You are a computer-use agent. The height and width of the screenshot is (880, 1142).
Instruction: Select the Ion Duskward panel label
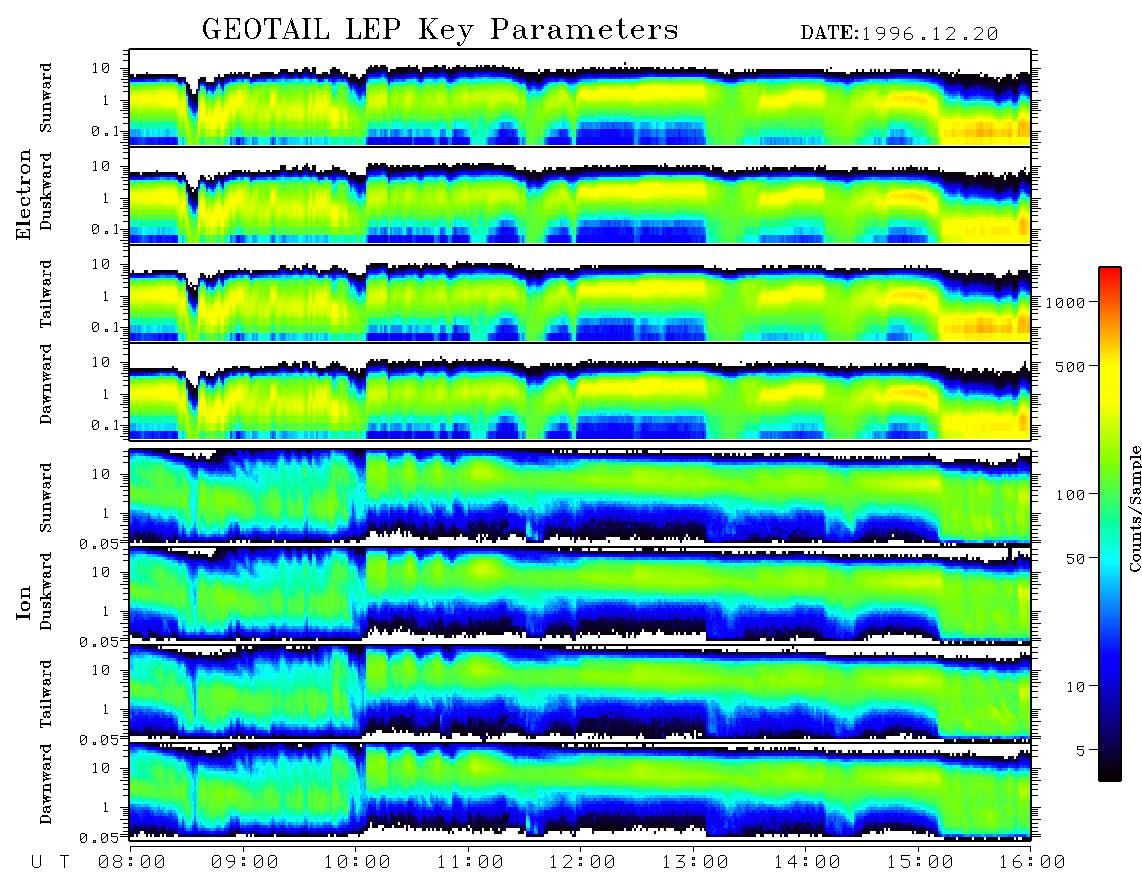(x=46, y=591)
